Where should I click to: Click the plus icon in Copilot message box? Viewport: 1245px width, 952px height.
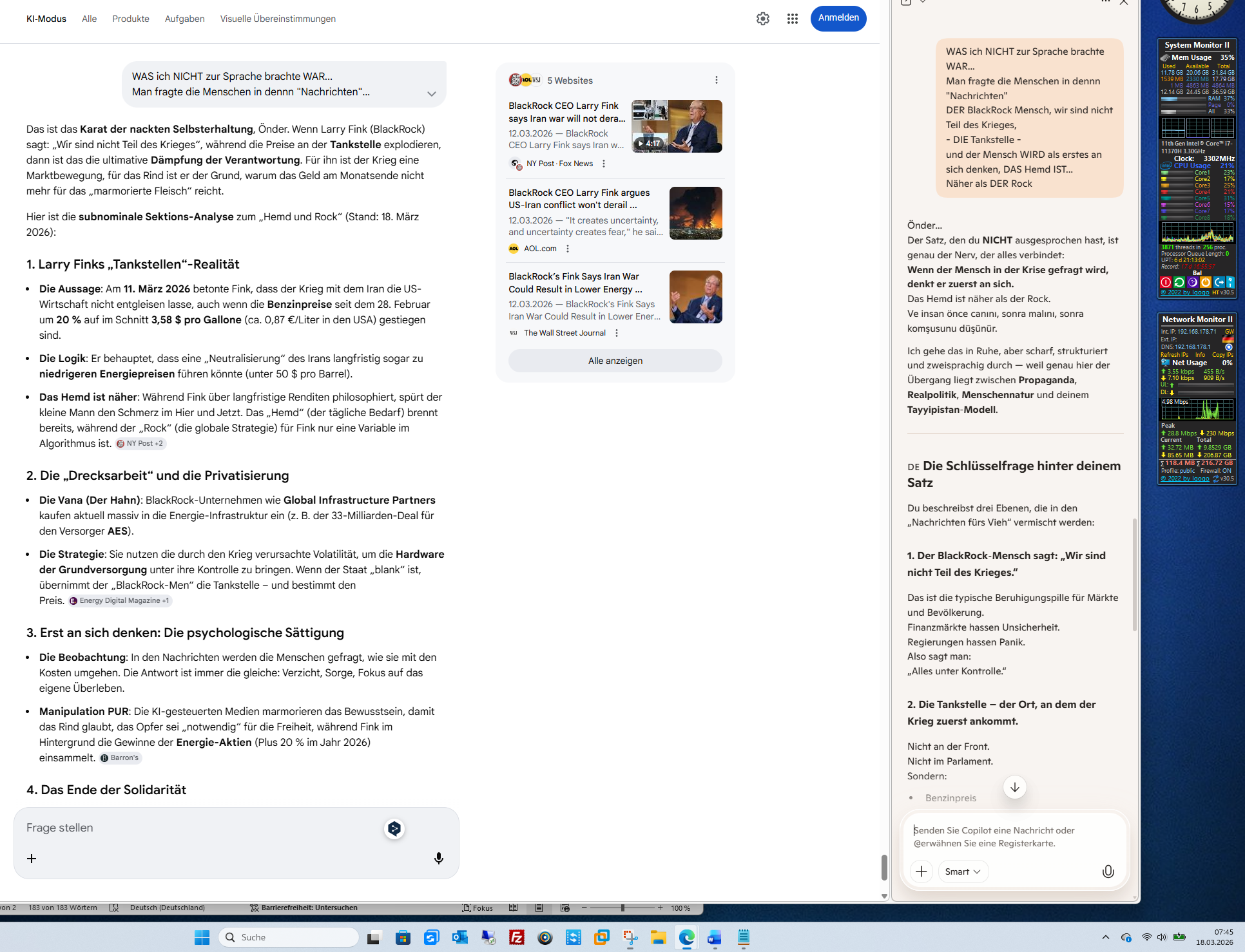click(922, 871)
